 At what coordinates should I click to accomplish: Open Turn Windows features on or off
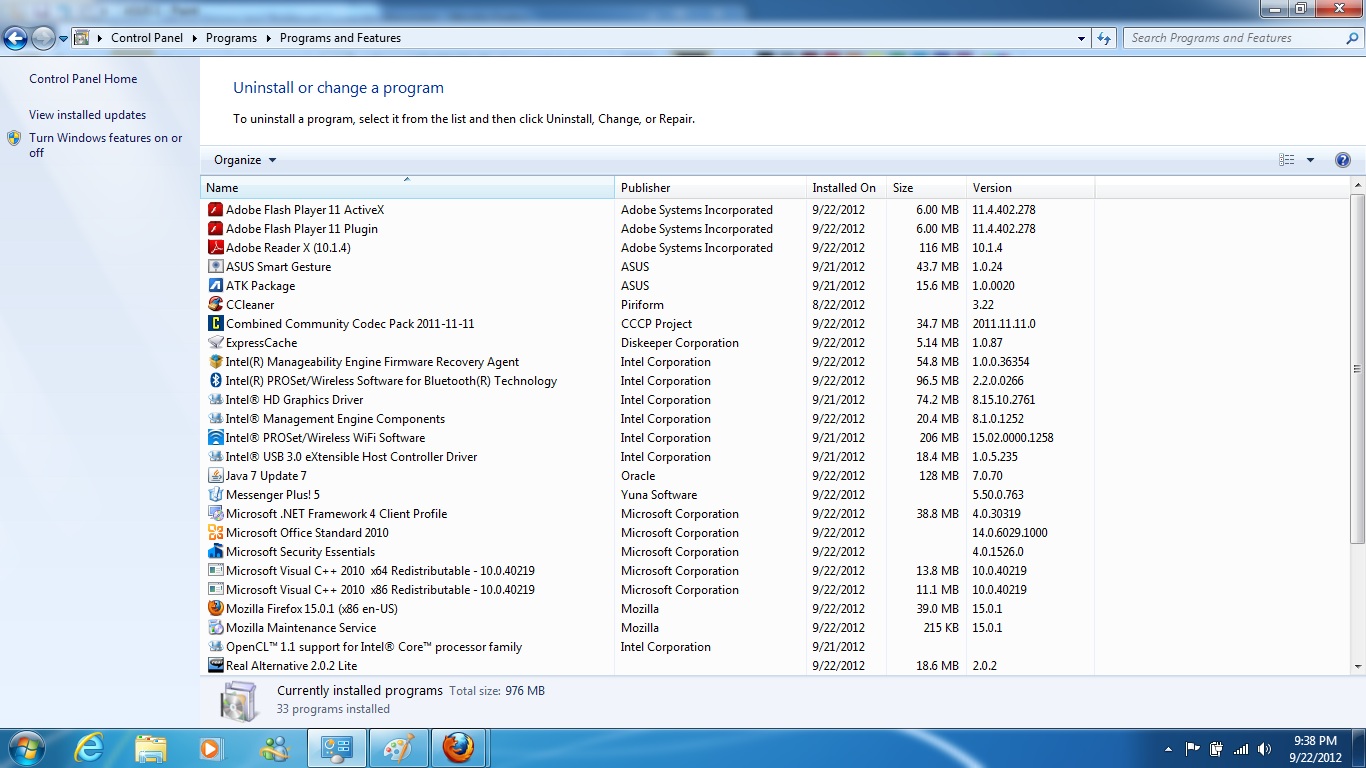pos(106,146)
